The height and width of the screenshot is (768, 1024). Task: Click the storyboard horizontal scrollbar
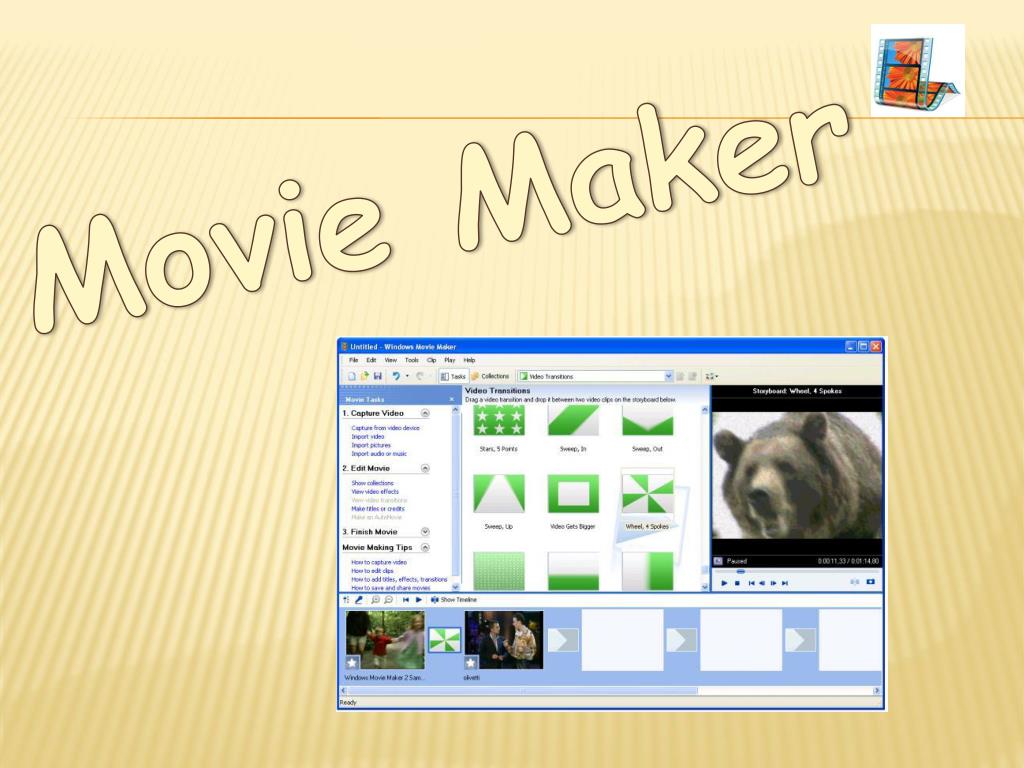click(610, 690)
